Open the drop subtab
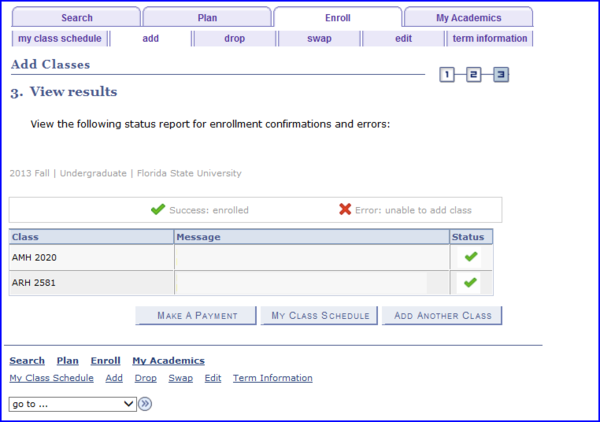The width and height of the screenshot is (600, 422). pos(235,38)
